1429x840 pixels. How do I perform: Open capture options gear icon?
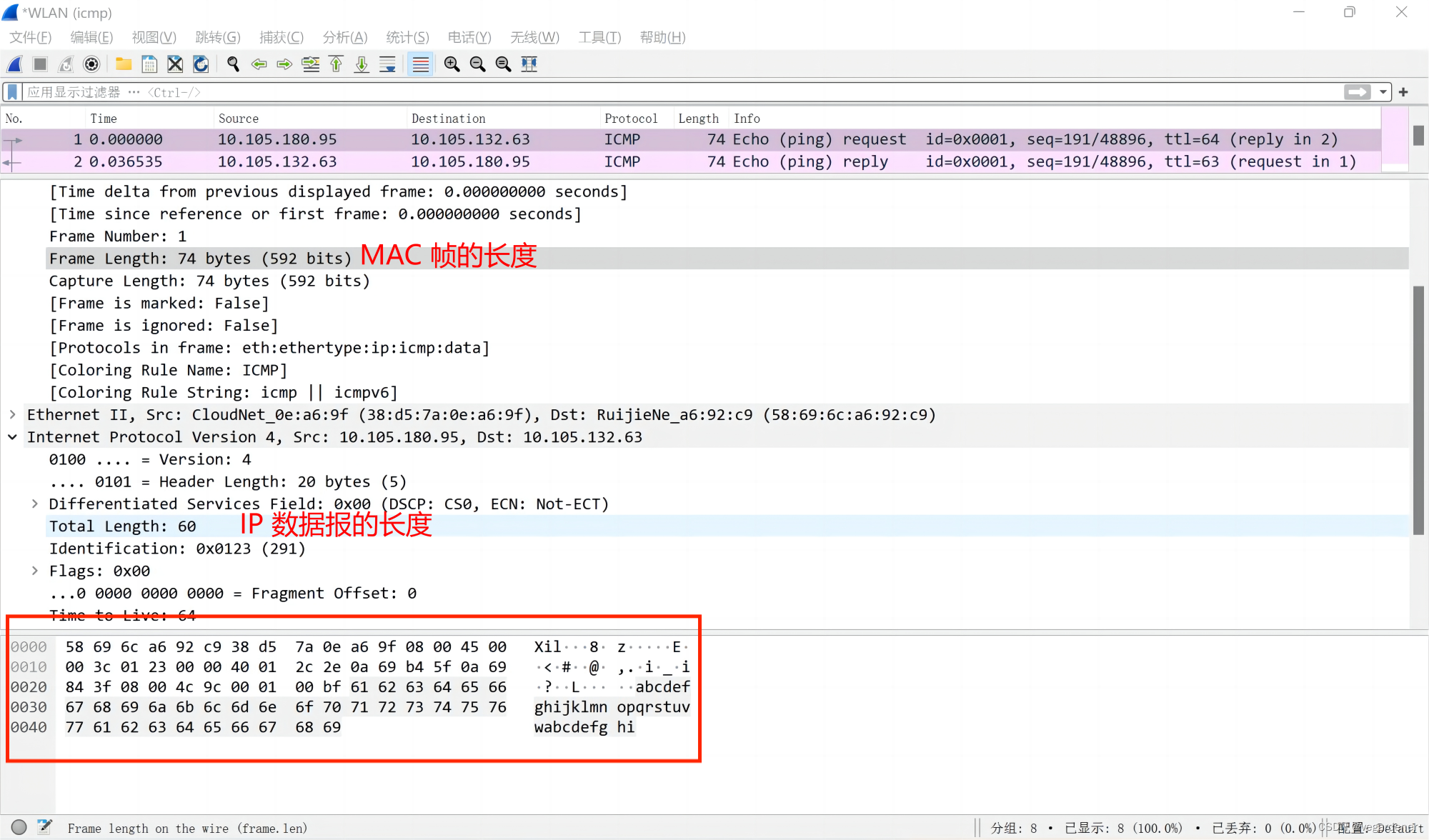(x=91, y=64)
